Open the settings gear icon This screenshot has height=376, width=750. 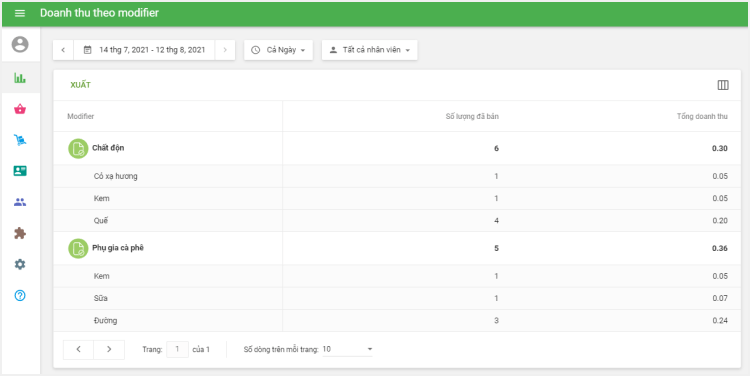[x=20, y=264]
